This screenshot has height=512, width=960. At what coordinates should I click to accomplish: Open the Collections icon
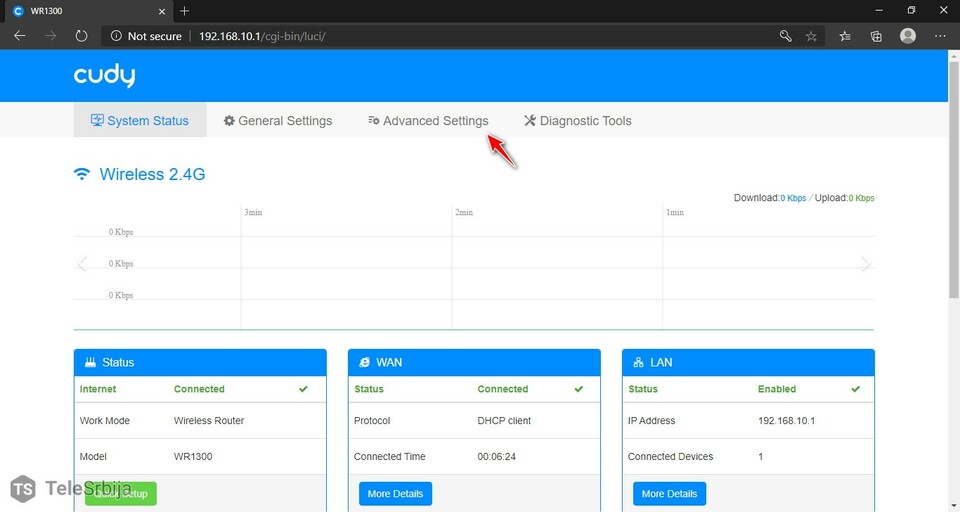pyautogui.click(x=876, y=36)
